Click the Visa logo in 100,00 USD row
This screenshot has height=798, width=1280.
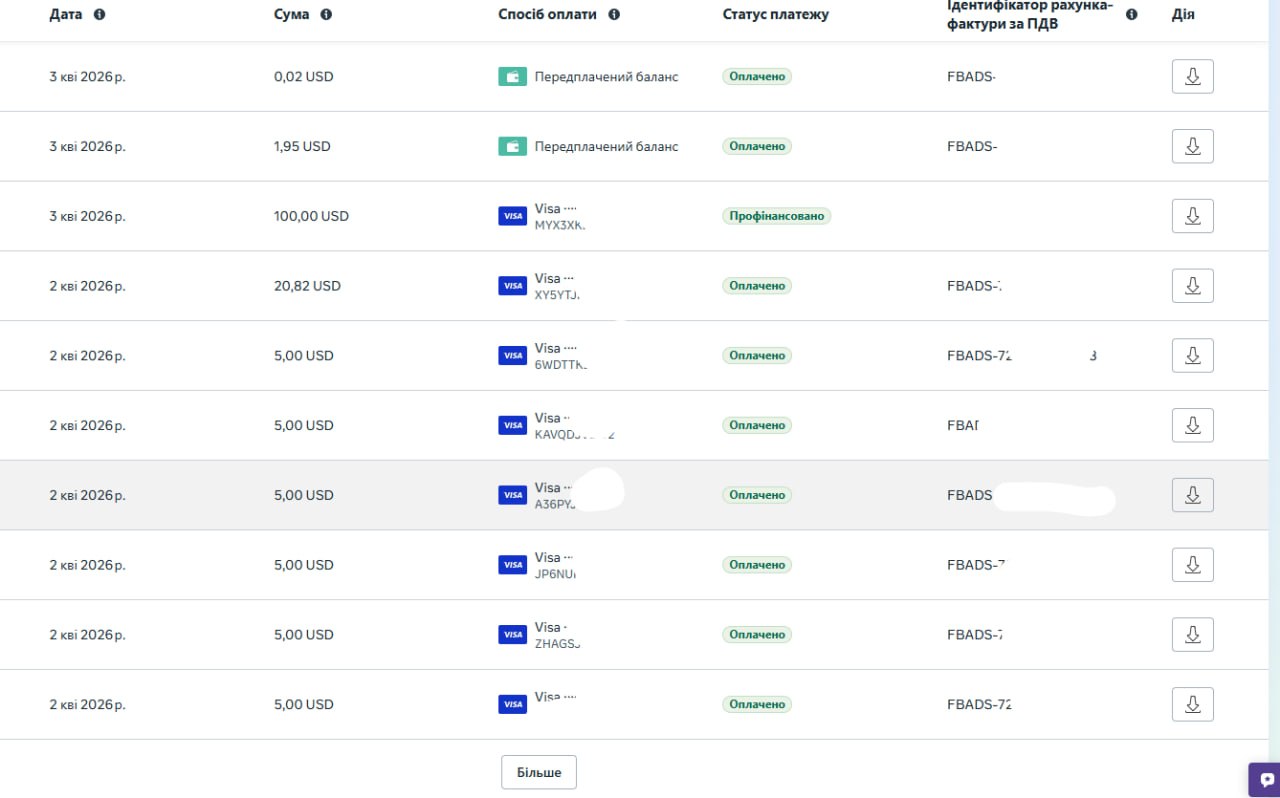[x=512, y=216]
